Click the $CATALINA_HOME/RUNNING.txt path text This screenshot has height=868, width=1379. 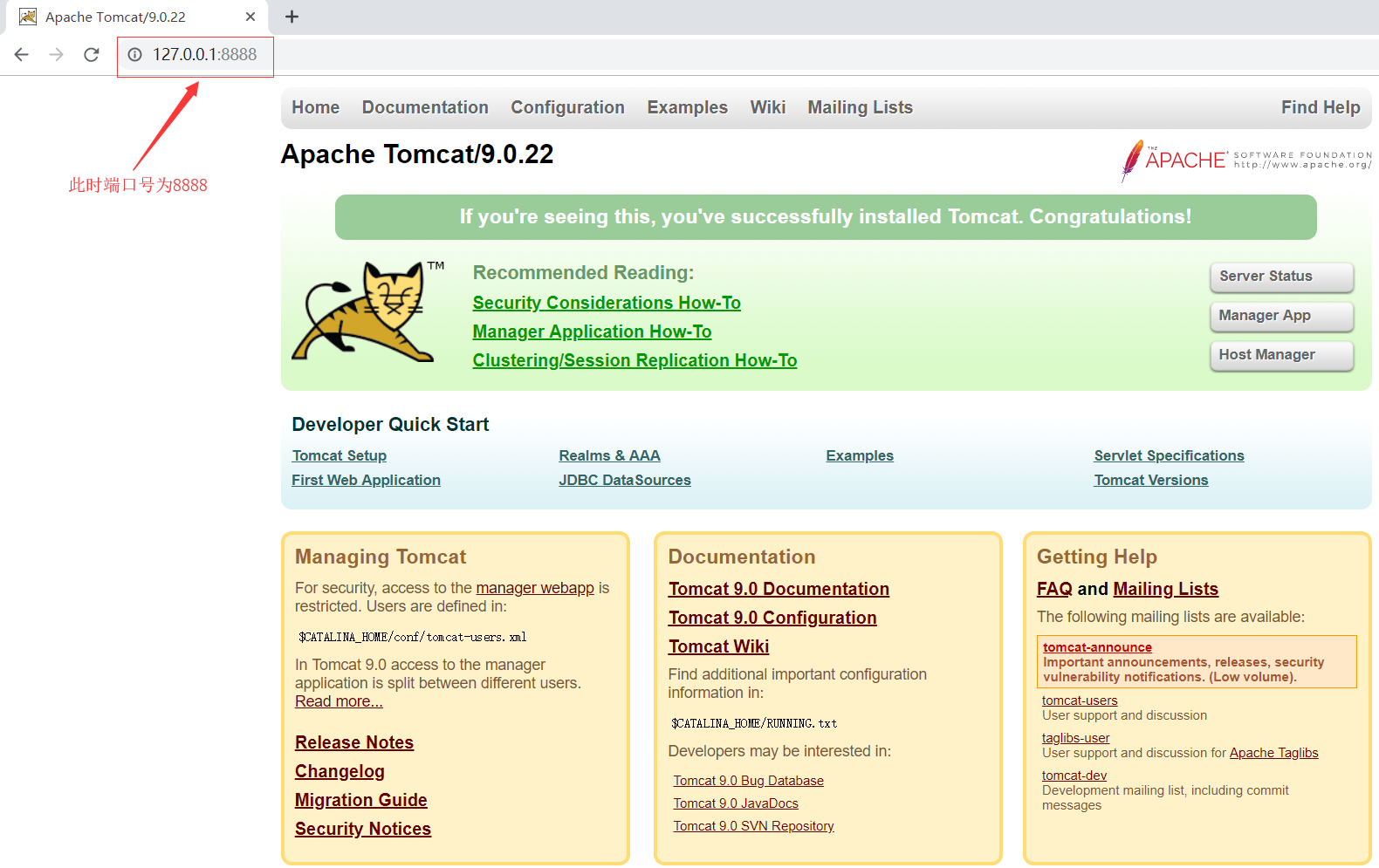(x=754, y=723)
